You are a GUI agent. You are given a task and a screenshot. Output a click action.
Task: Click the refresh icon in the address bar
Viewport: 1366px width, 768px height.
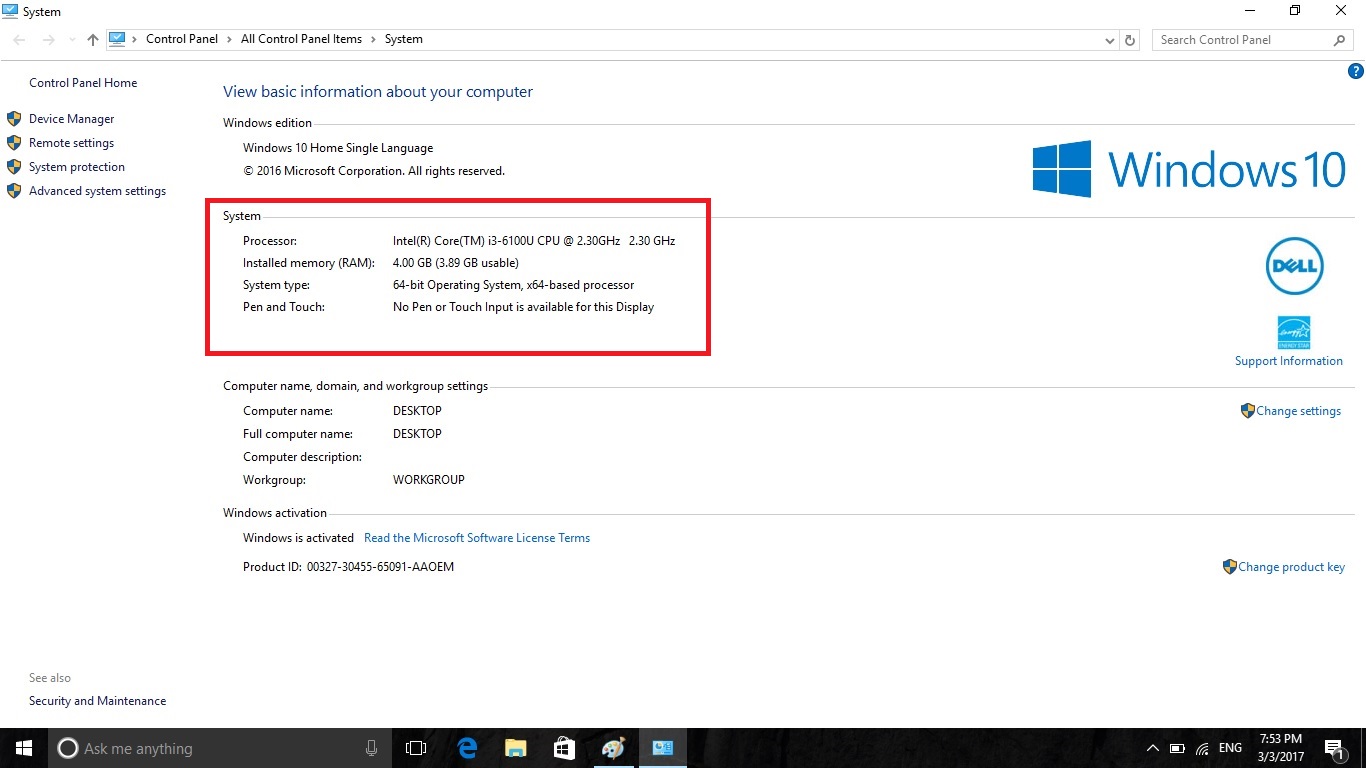[1129, 39]
